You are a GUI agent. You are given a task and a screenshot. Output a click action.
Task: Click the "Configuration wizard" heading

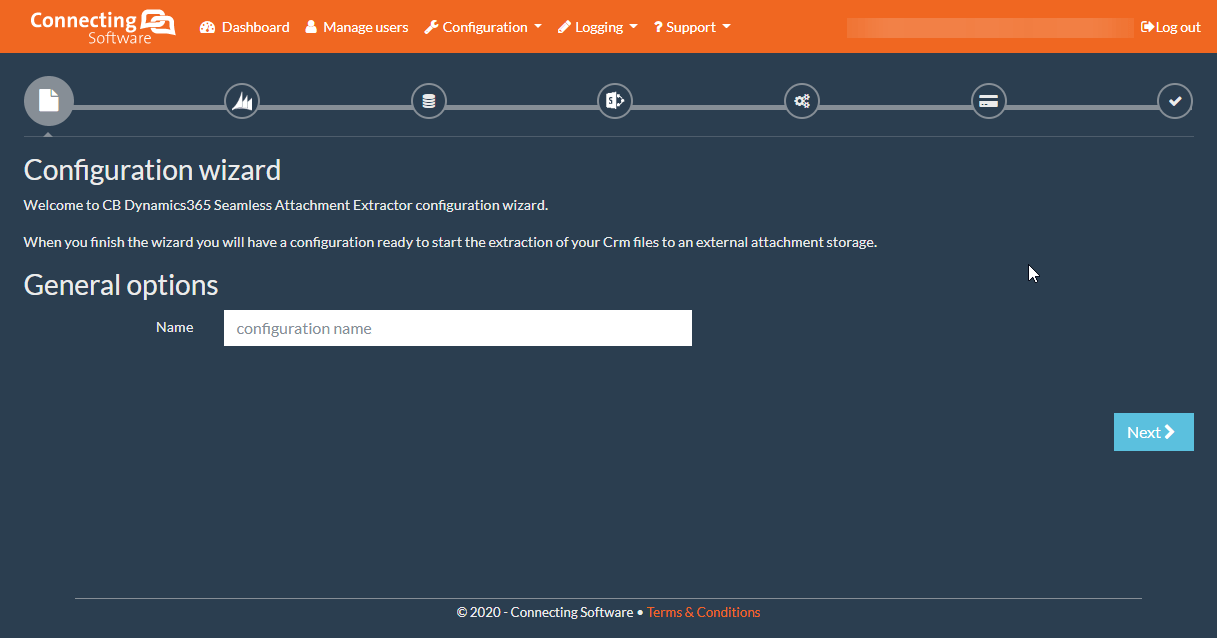(152, 170)
